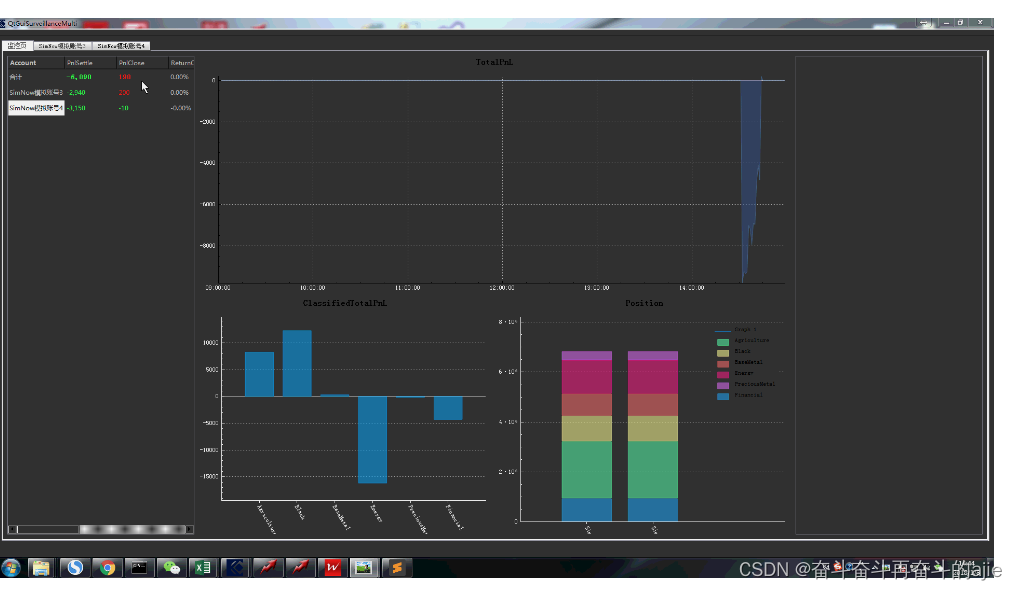
Task: Click the -6,090 PnlSettle value
Action: pyautogui.click(x=79, y=77)
